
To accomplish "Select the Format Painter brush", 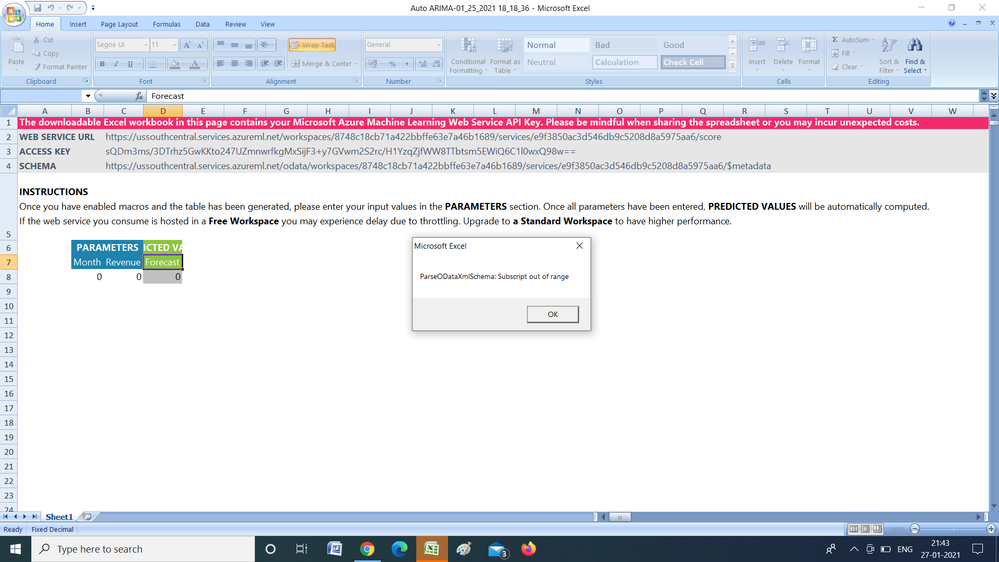I will point(60,67).
